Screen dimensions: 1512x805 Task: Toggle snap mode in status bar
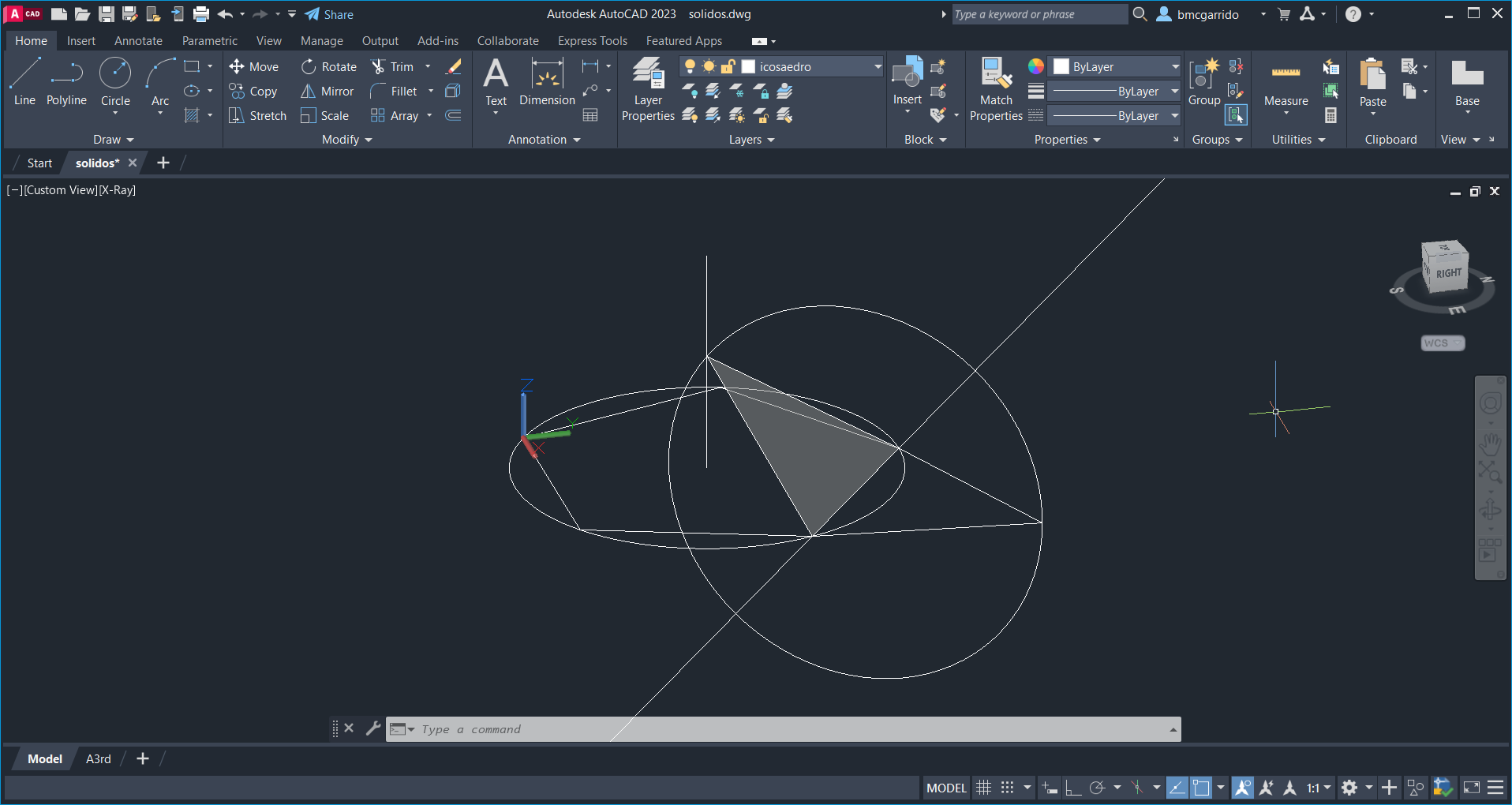pos(1008,788)
